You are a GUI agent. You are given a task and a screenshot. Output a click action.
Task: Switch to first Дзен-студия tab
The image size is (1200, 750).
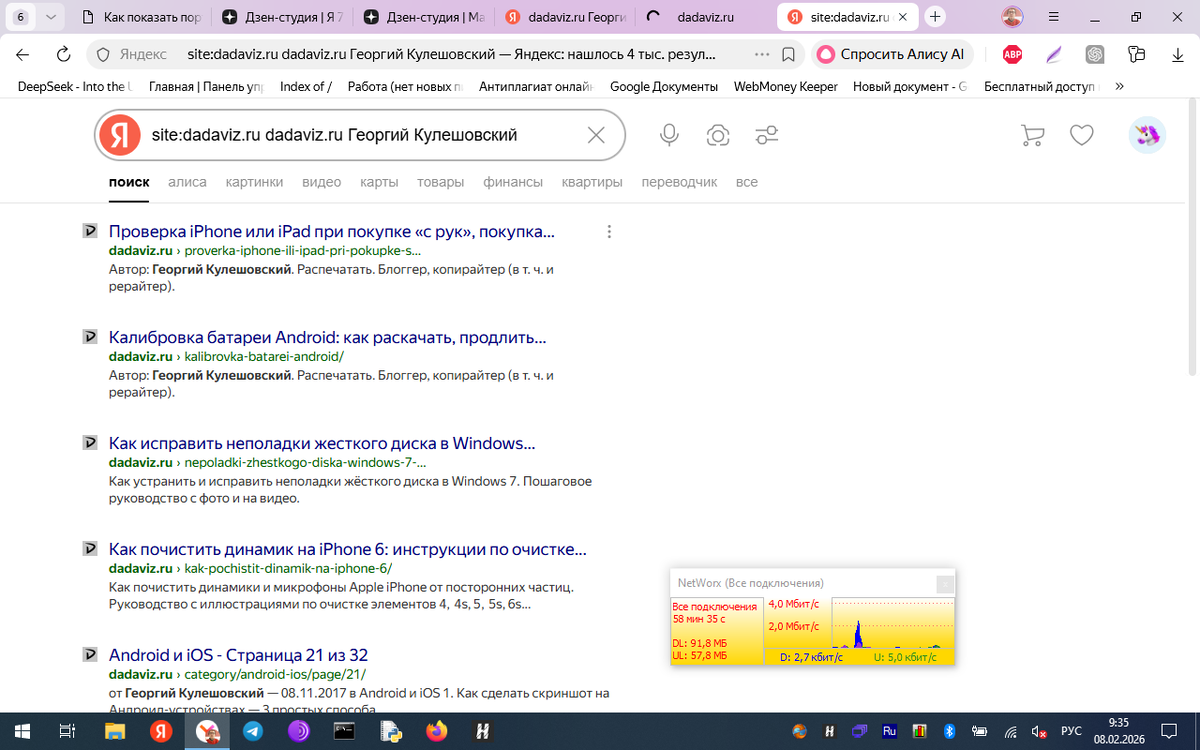pyautogui.click(x=282, y=16)
